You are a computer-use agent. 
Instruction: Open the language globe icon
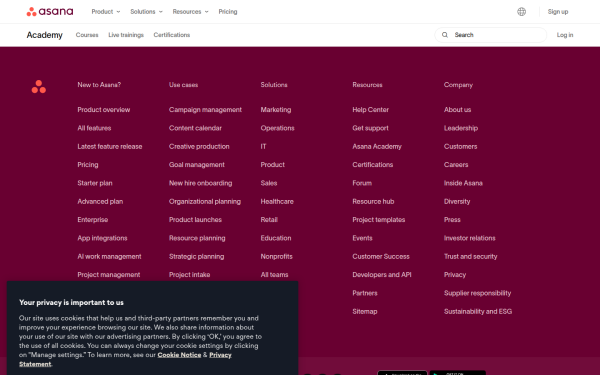(522, 11)
